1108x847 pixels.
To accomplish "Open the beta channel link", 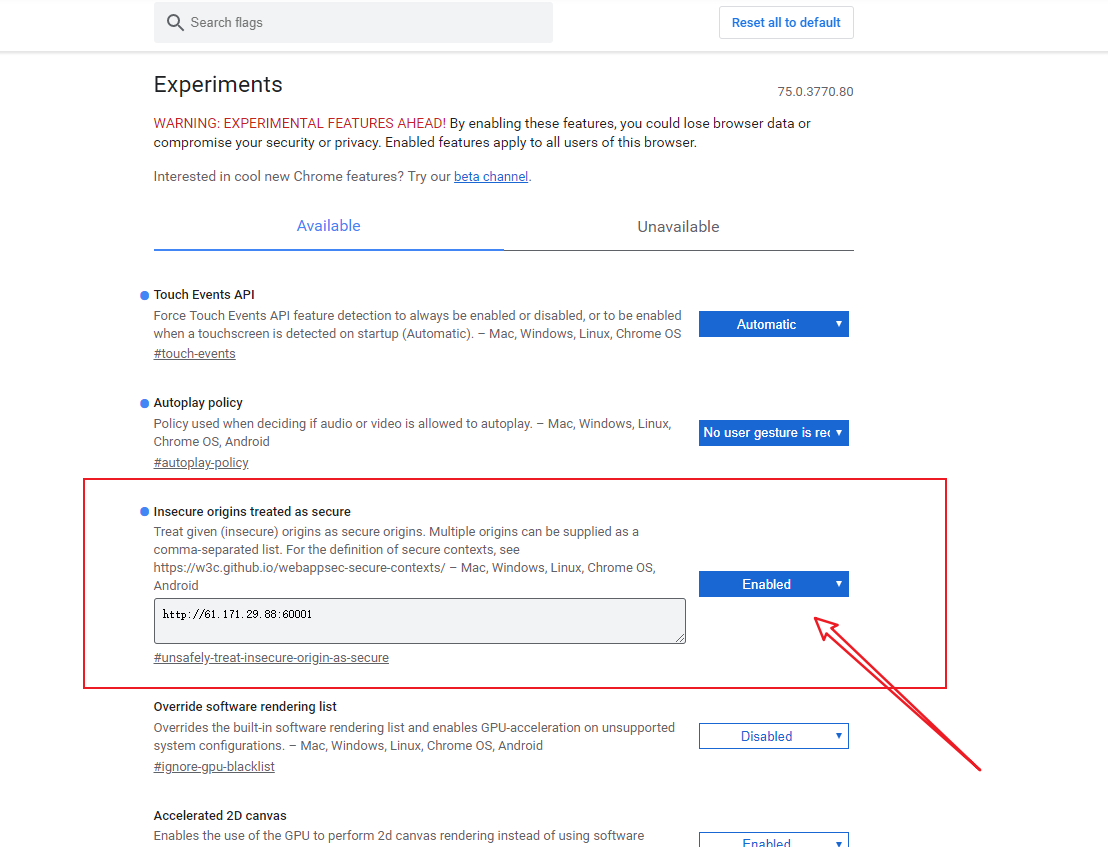I will (490, 176).
